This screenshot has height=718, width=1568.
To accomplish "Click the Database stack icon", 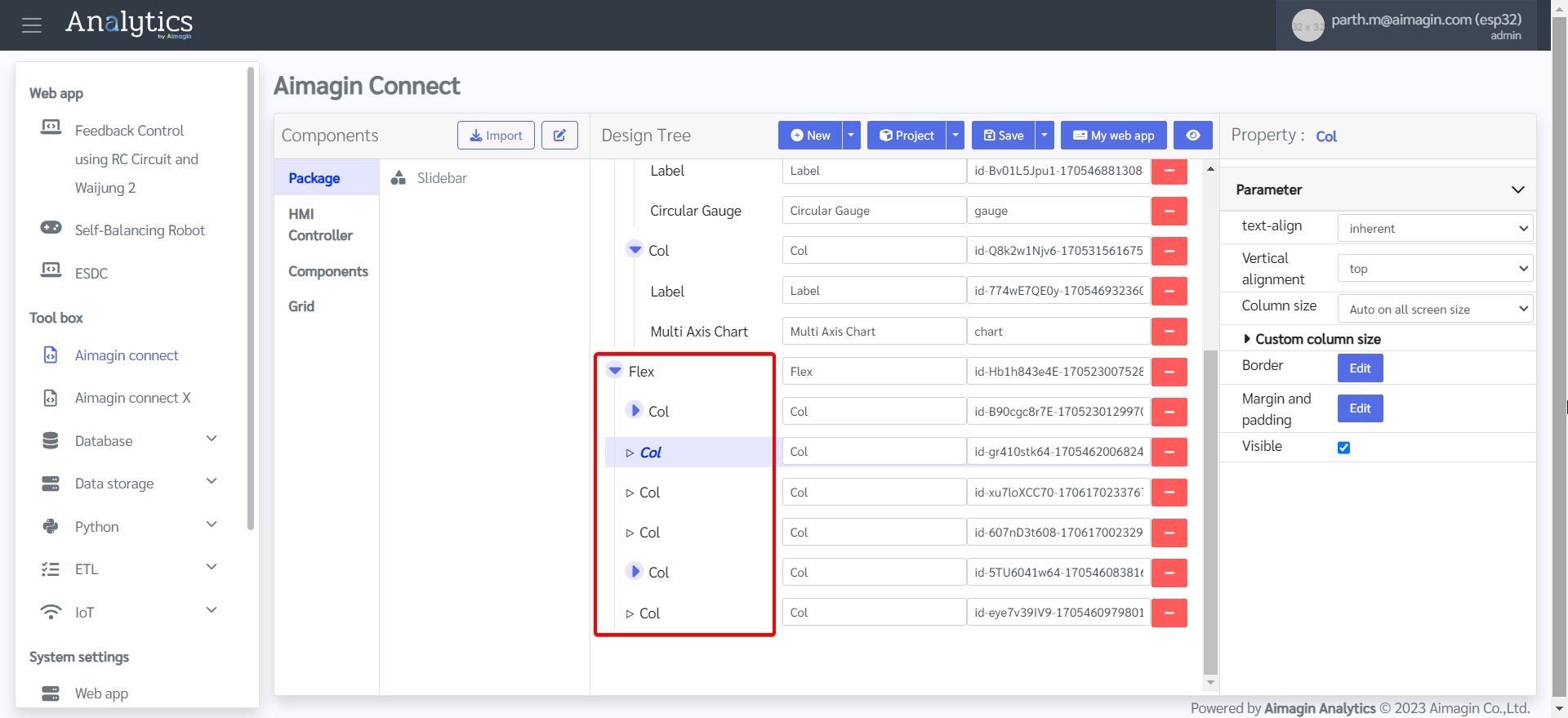I will pyautogui.click(x=51, y=441).
